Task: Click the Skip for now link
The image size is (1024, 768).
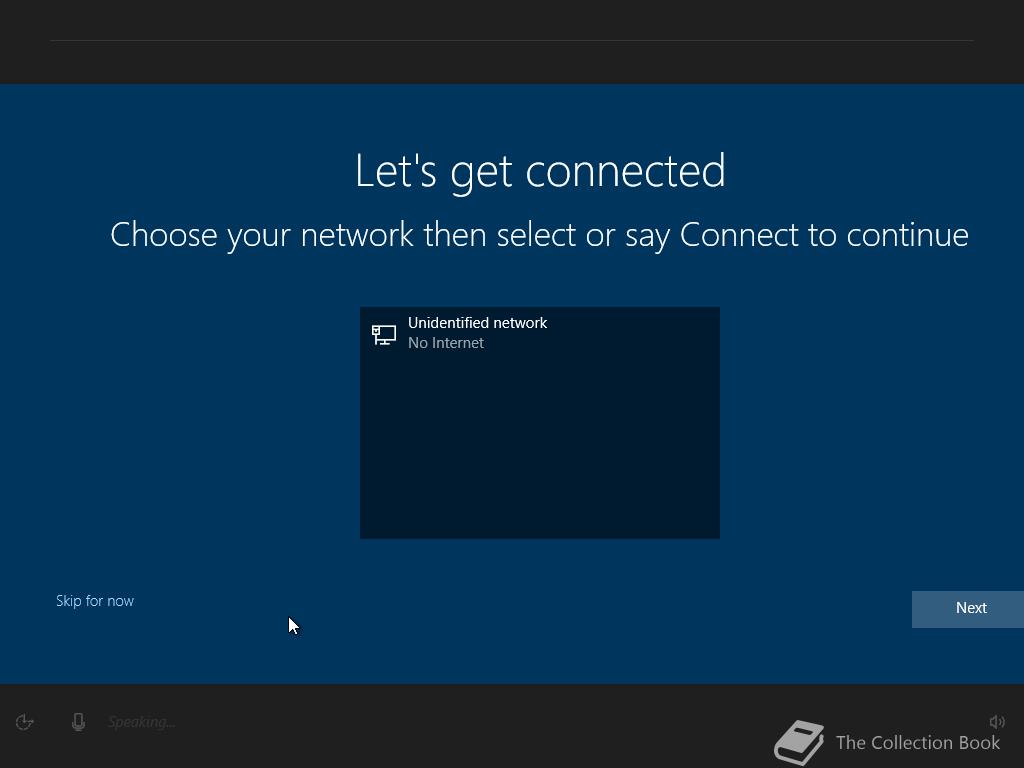Action: [95, 601]
